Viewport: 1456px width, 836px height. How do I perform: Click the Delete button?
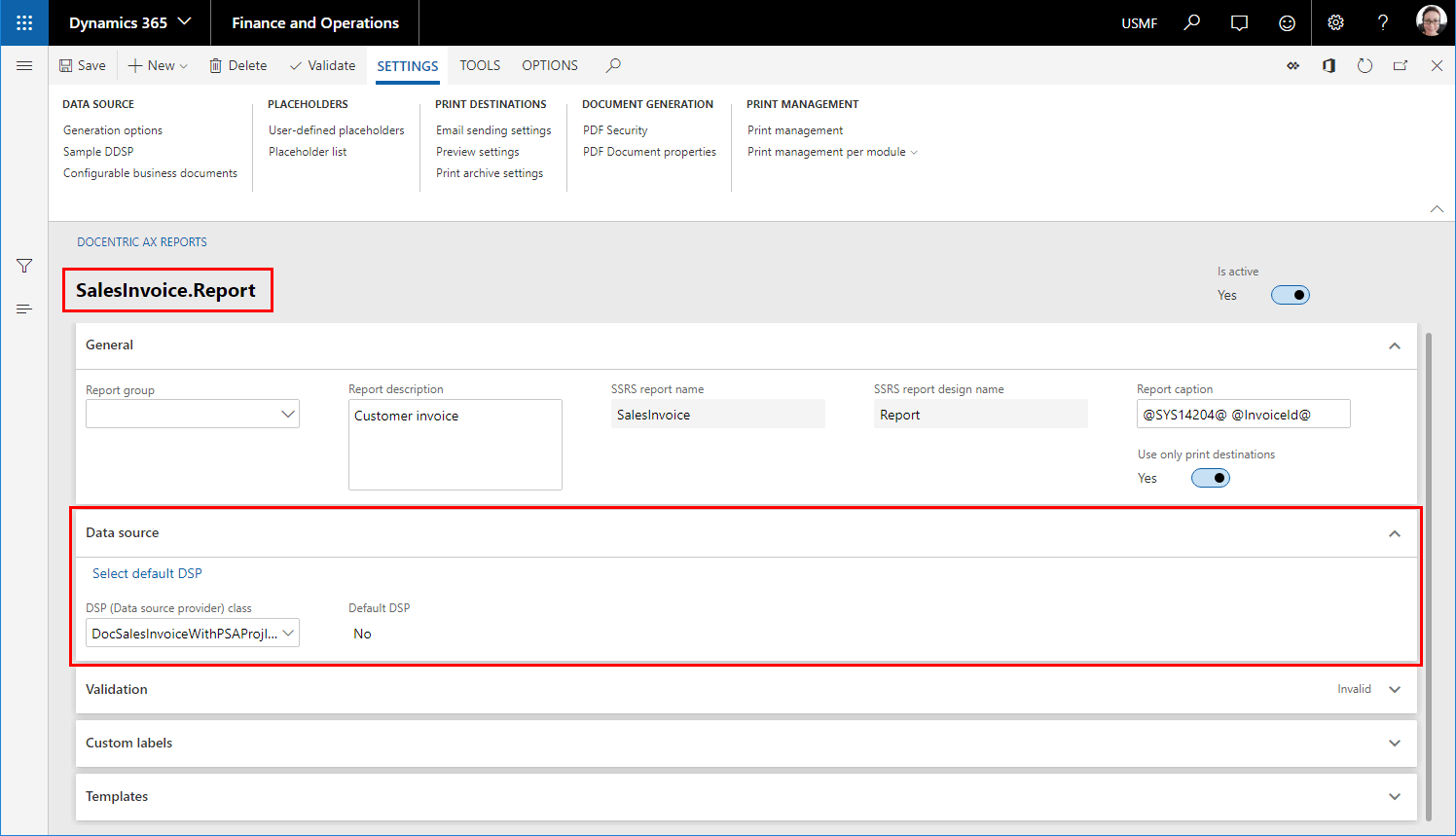pos(238,65)
